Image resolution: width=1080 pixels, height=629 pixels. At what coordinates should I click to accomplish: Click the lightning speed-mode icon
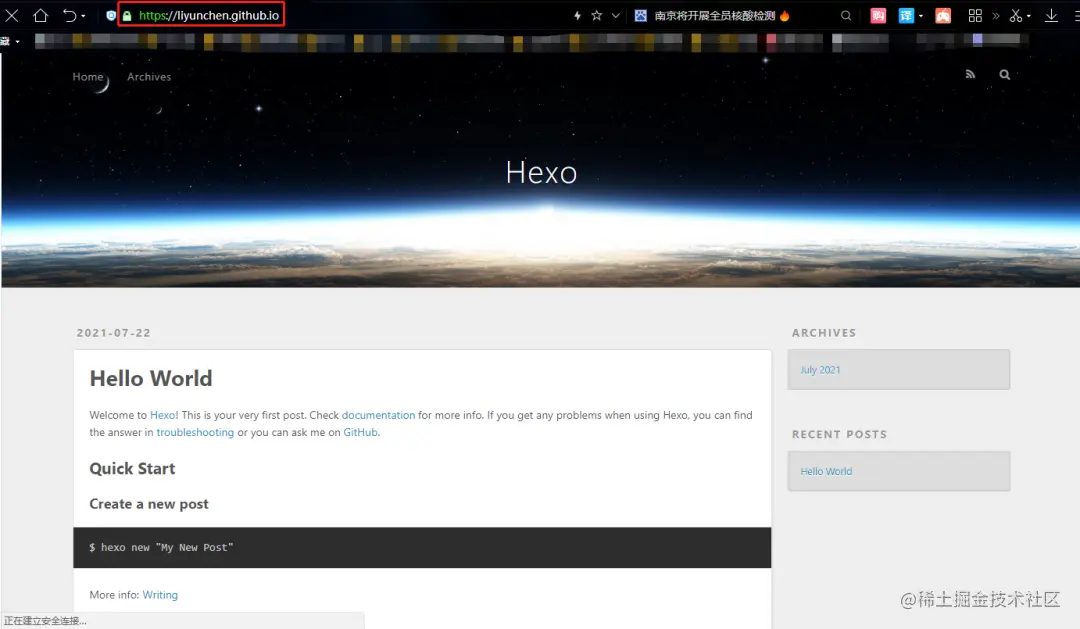(577, 15)
